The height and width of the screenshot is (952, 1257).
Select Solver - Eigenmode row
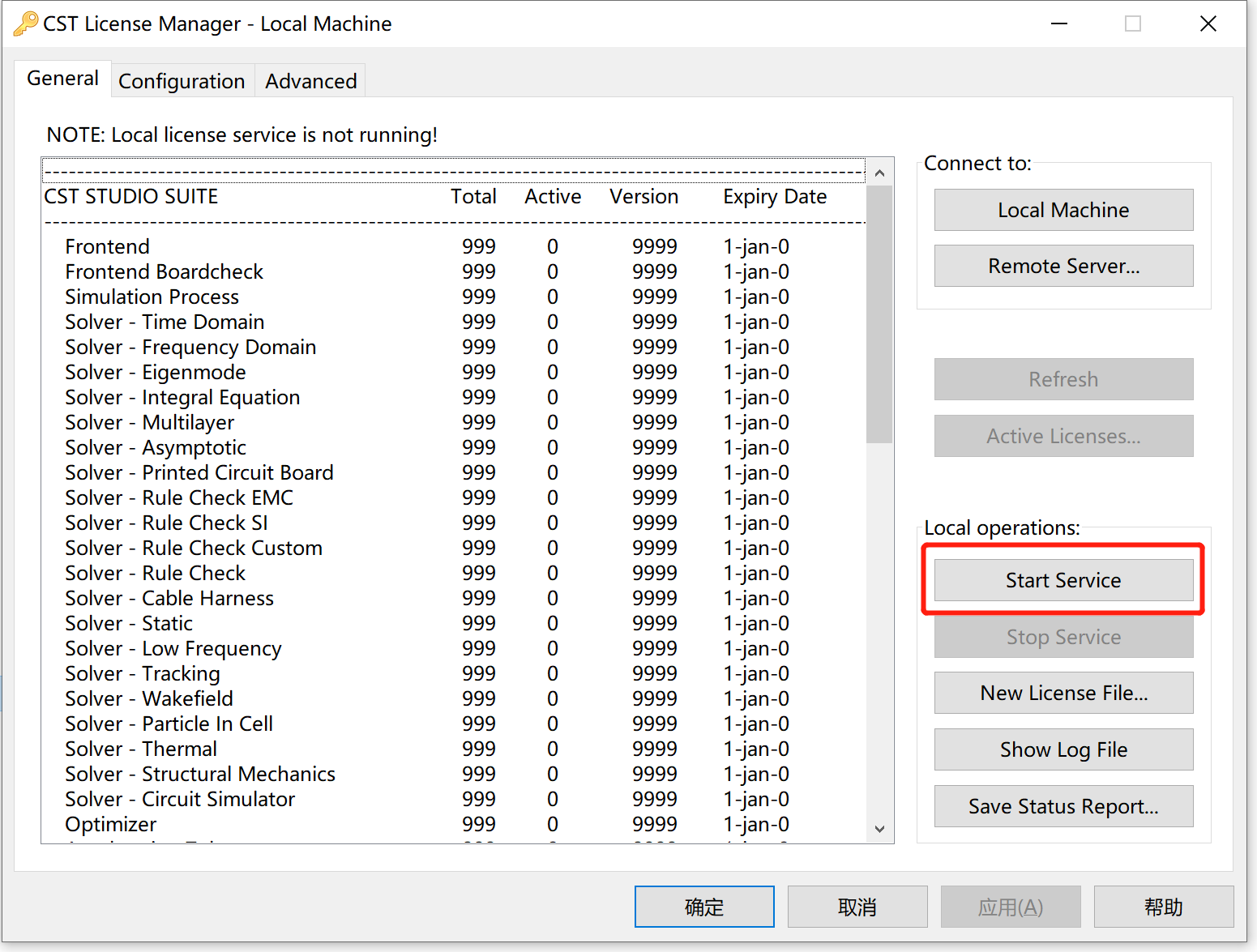tap(454, 372)
